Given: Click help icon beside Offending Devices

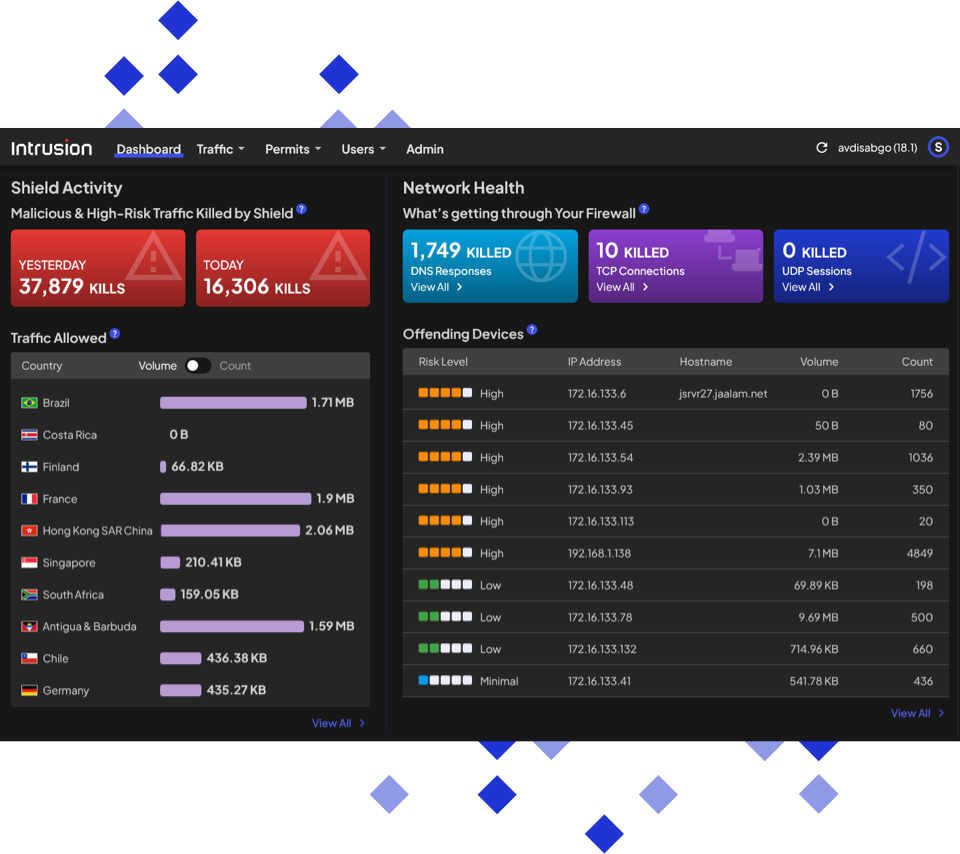Looking at the screenshot, I should click(x=532, y=330).
